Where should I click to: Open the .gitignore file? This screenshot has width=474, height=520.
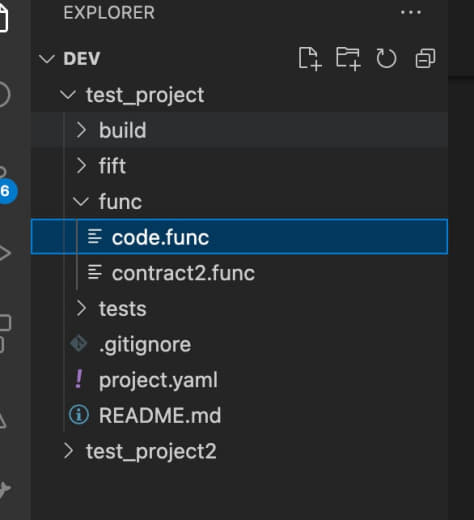[x=239, y=344]
